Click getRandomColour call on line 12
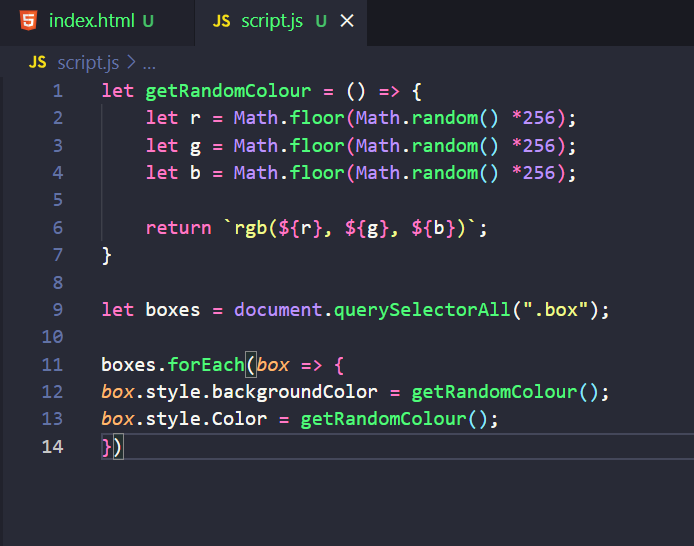694x546 pixels. pyautogui.click(x=494, y=392)
